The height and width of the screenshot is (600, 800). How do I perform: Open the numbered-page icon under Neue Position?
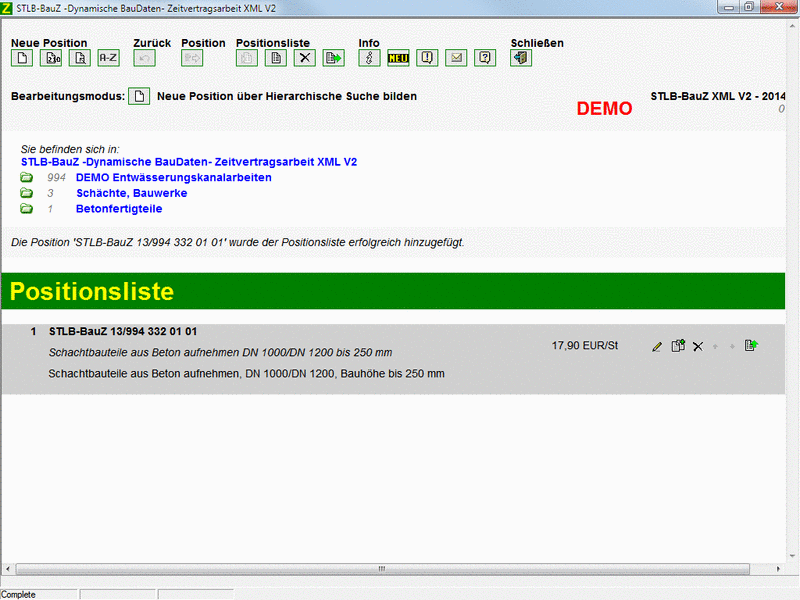pyautogui.click(x=51, y=58)
